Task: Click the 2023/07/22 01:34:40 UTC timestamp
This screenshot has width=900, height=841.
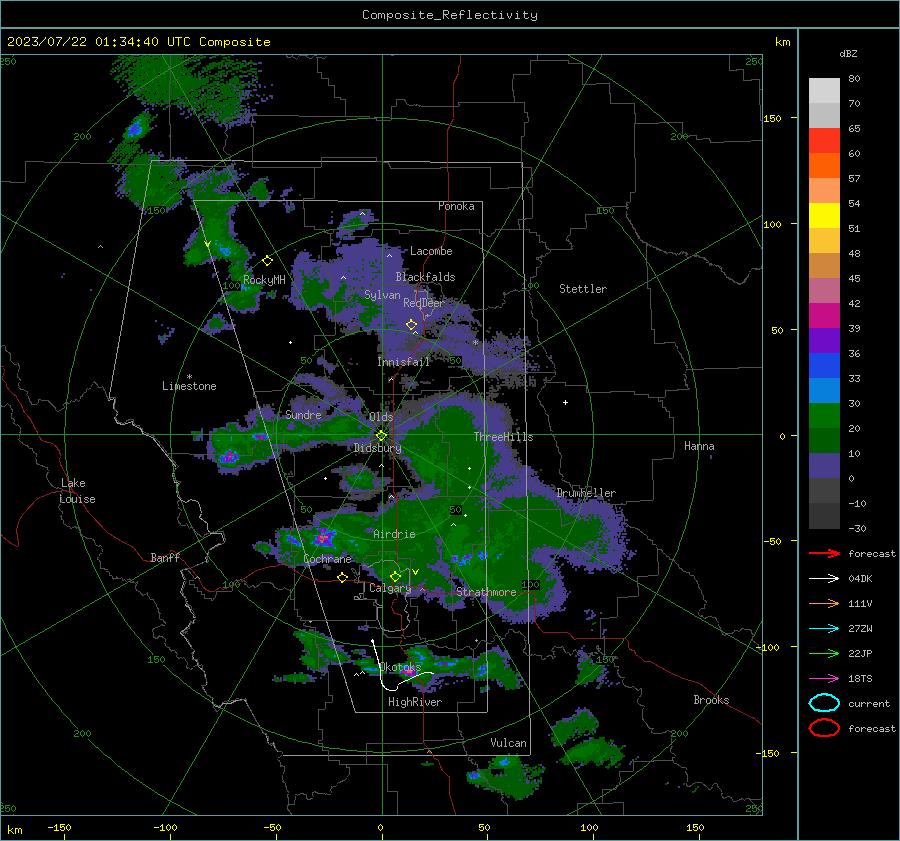Action: click(138, 41)
